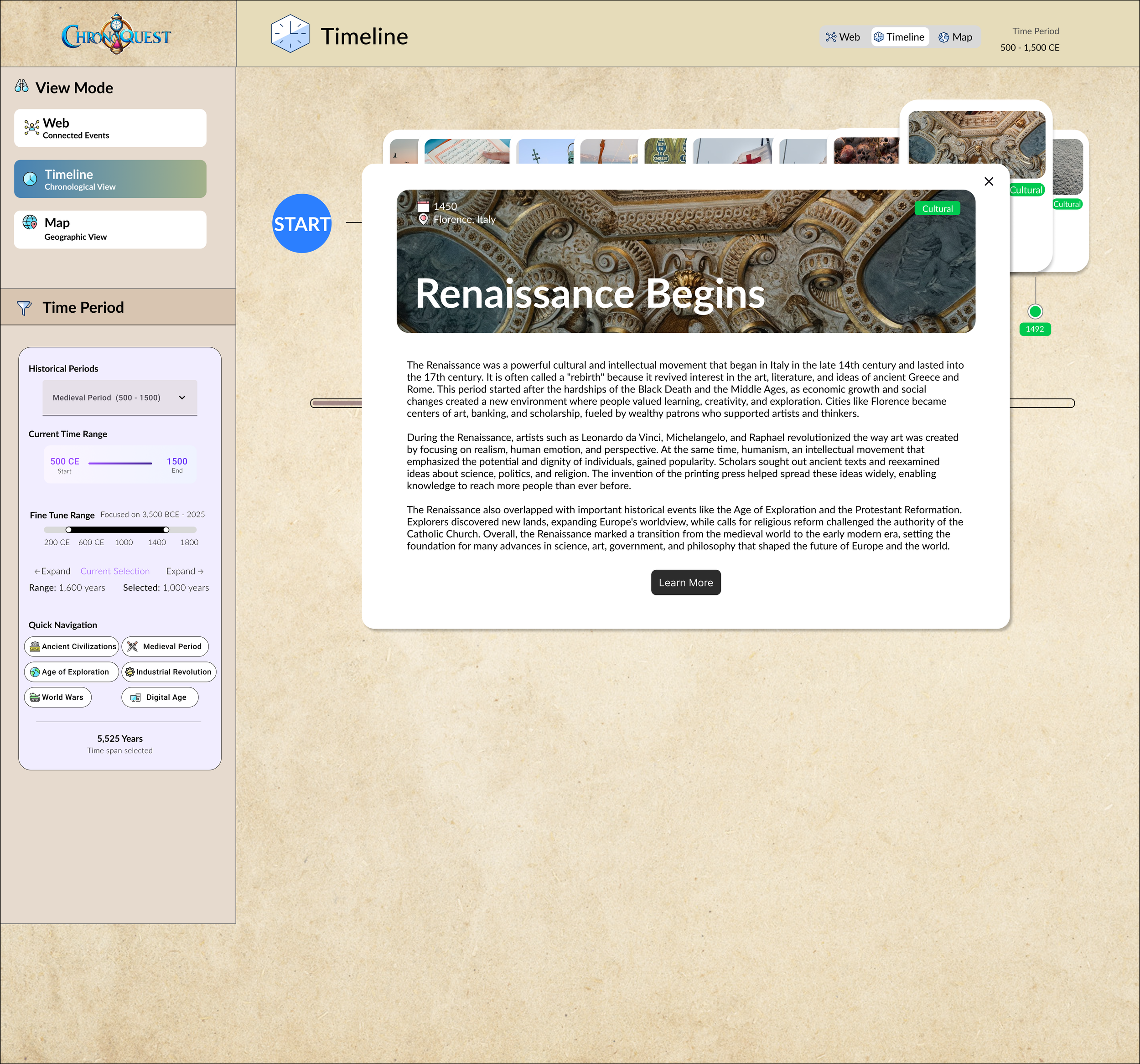Switch view mode to Web Connected Events
Image resolution: width=1140 pixels, height=1064 pixels.
click(x=110, y=128)
